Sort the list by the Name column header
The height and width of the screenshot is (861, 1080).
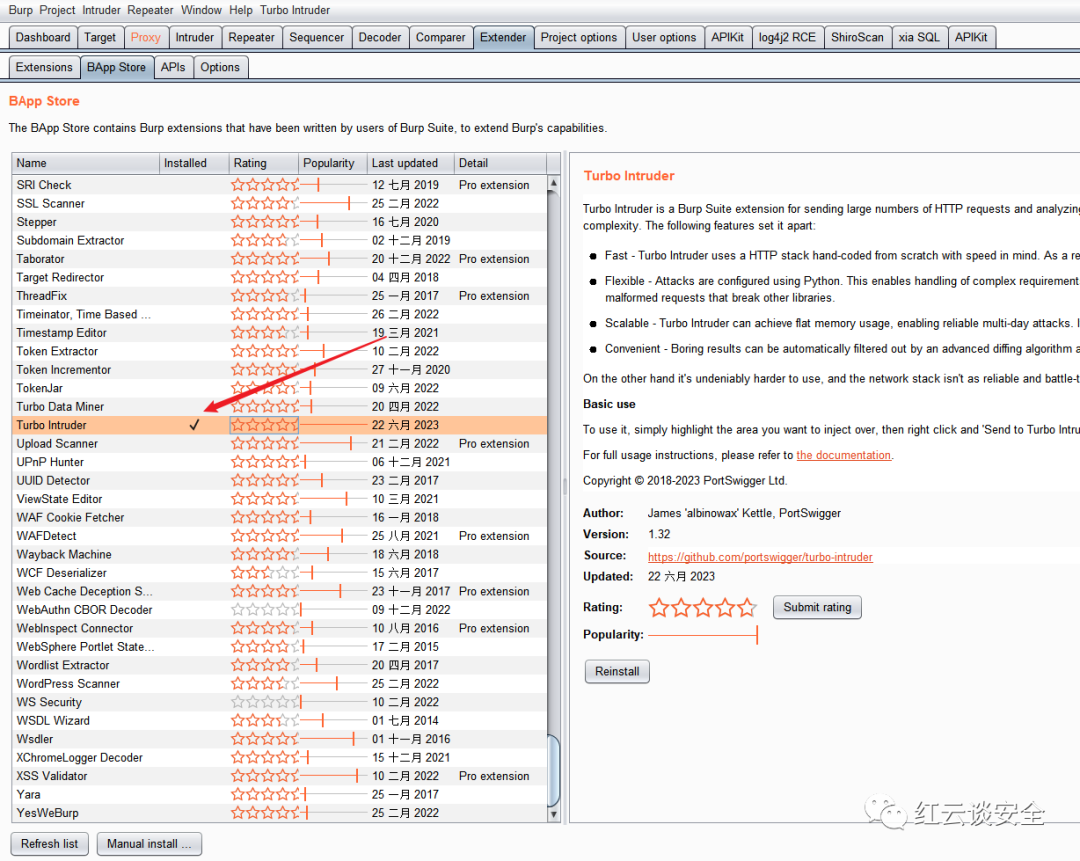[x=85, y=163]
